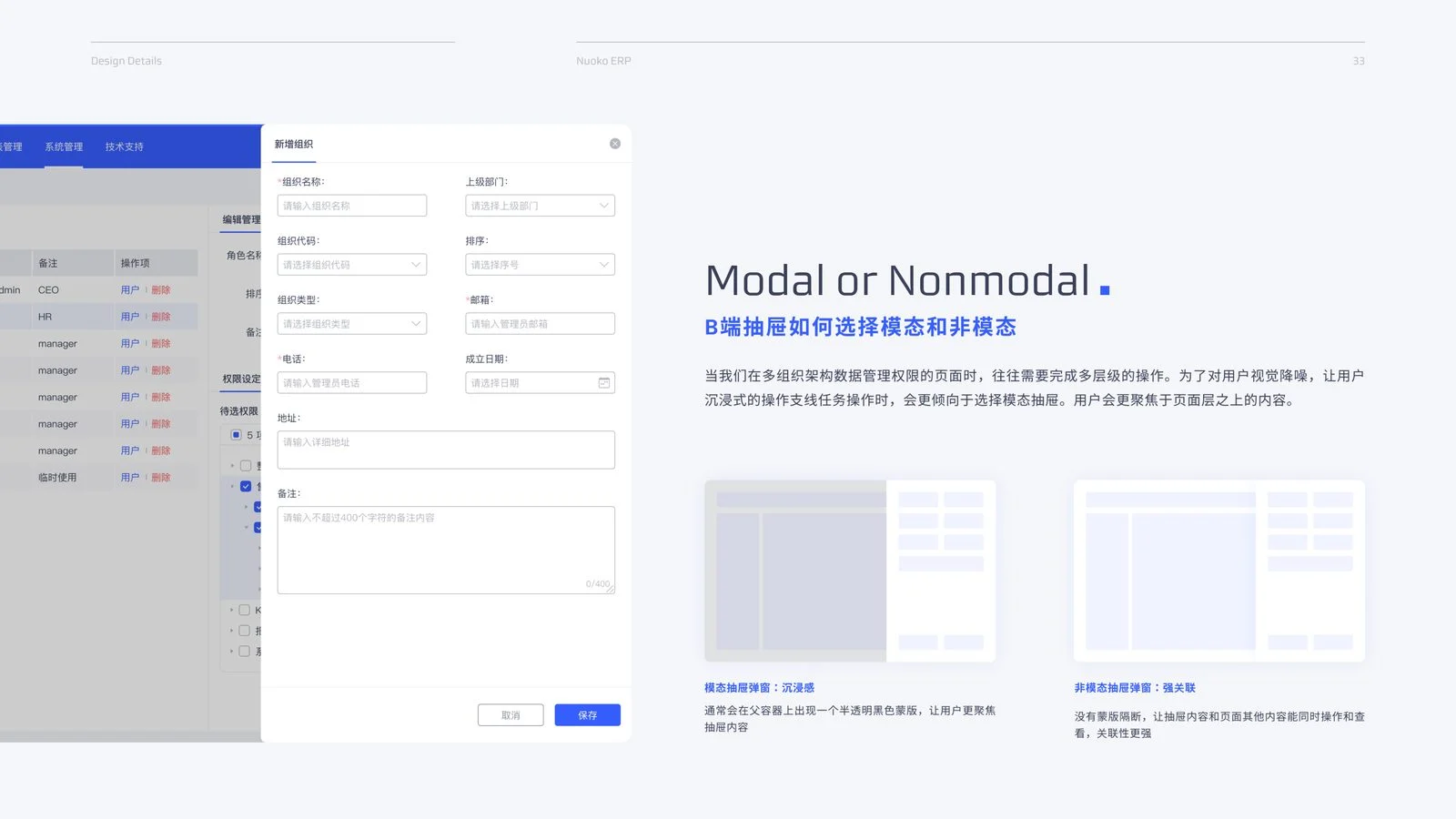1456x819 pixels.
Task: Uncheck the checked box in the highlighted tree row
Action: [246, 486]
